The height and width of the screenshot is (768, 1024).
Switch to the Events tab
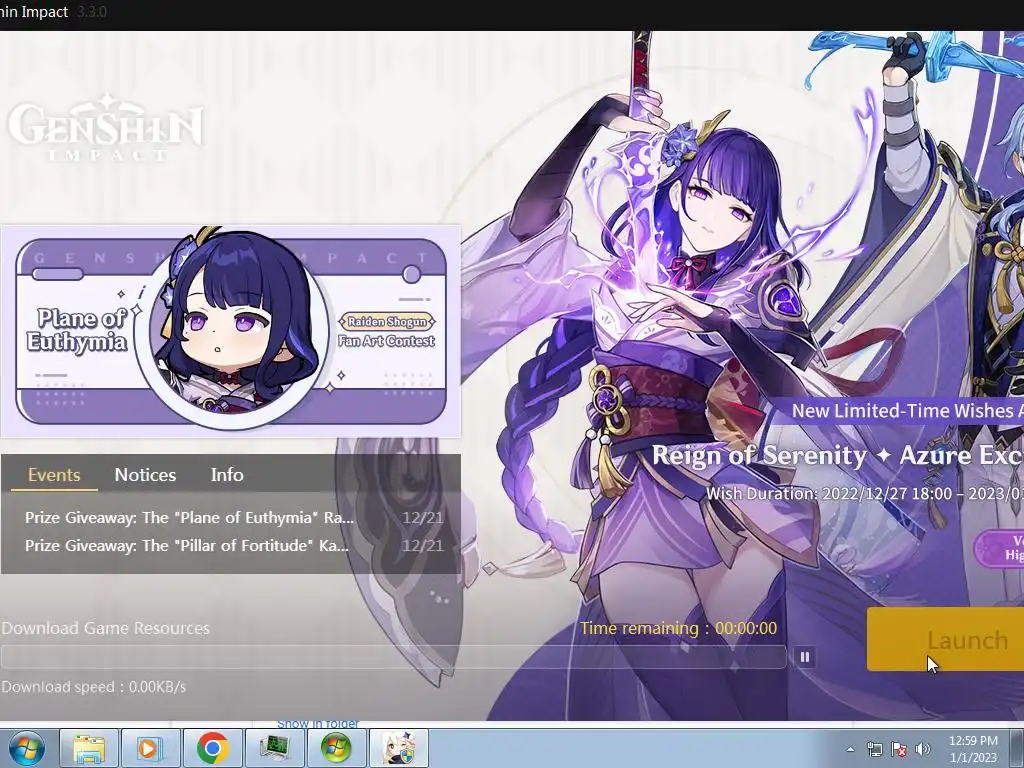tap(54, 475)
